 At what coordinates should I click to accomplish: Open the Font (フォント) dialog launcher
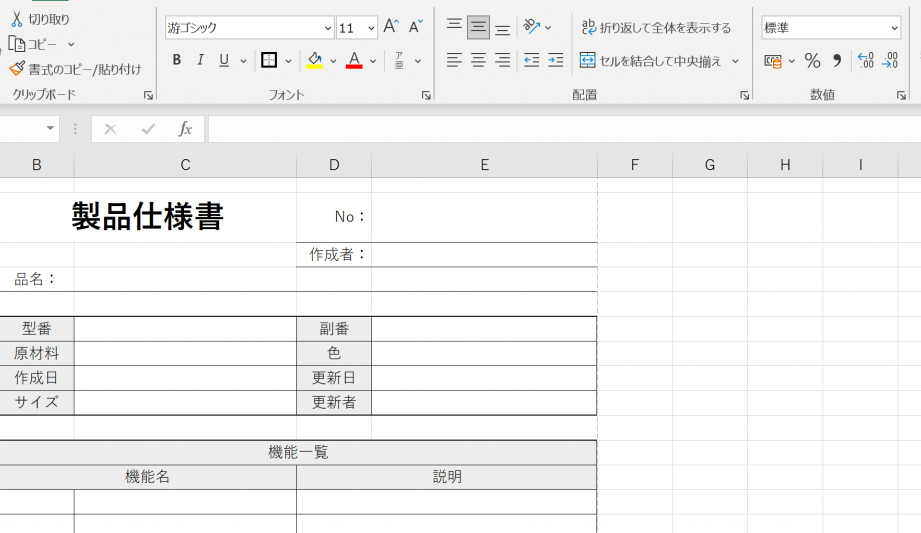pyautogui.click(x=426, y=95)
